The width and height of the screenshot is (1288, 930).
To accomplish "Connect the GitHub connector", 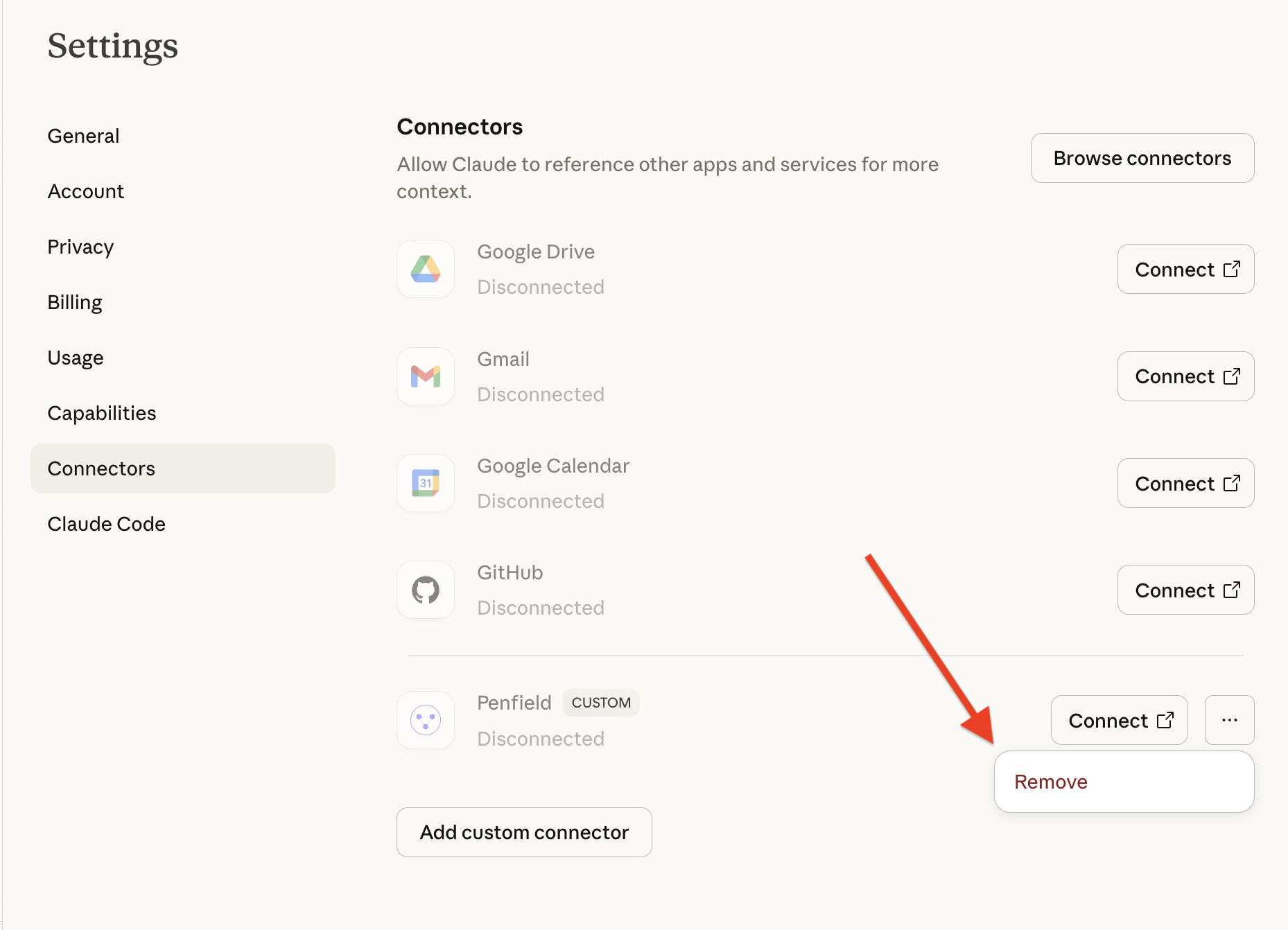I will click(x=1185, y=590).
